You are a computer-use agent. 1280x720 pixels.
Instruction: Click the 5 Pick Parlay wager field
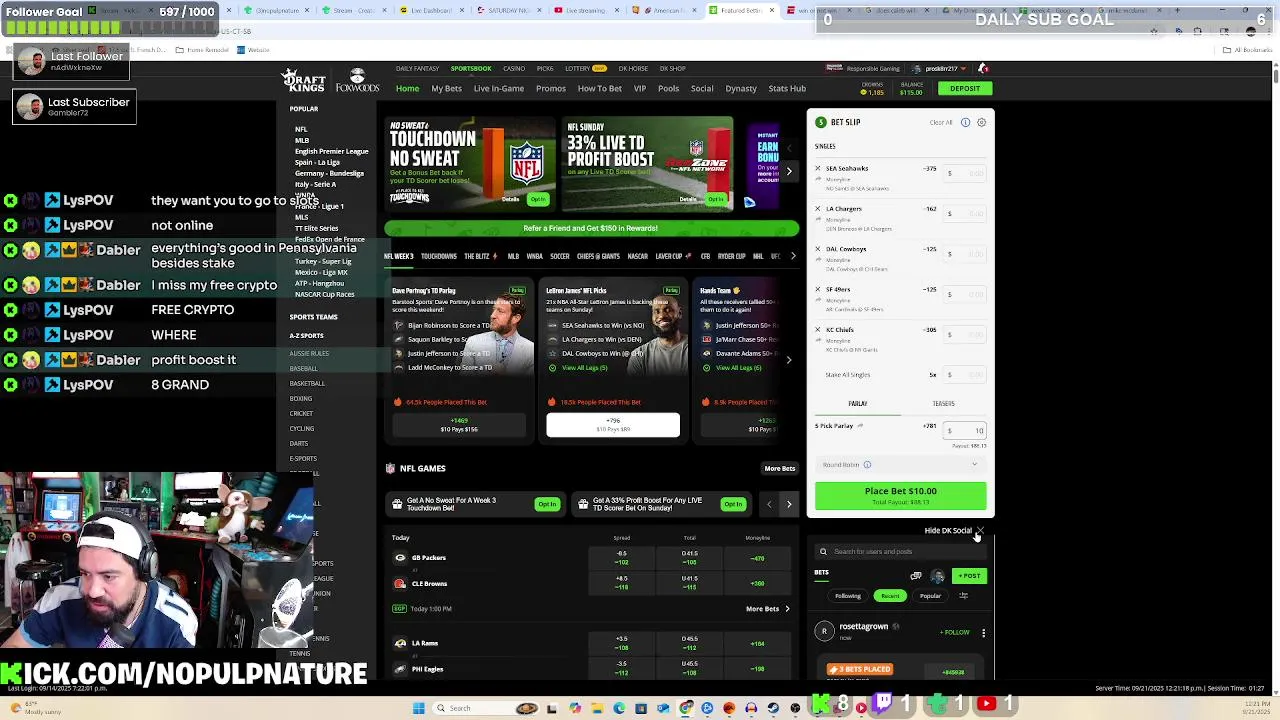[964, 430]
